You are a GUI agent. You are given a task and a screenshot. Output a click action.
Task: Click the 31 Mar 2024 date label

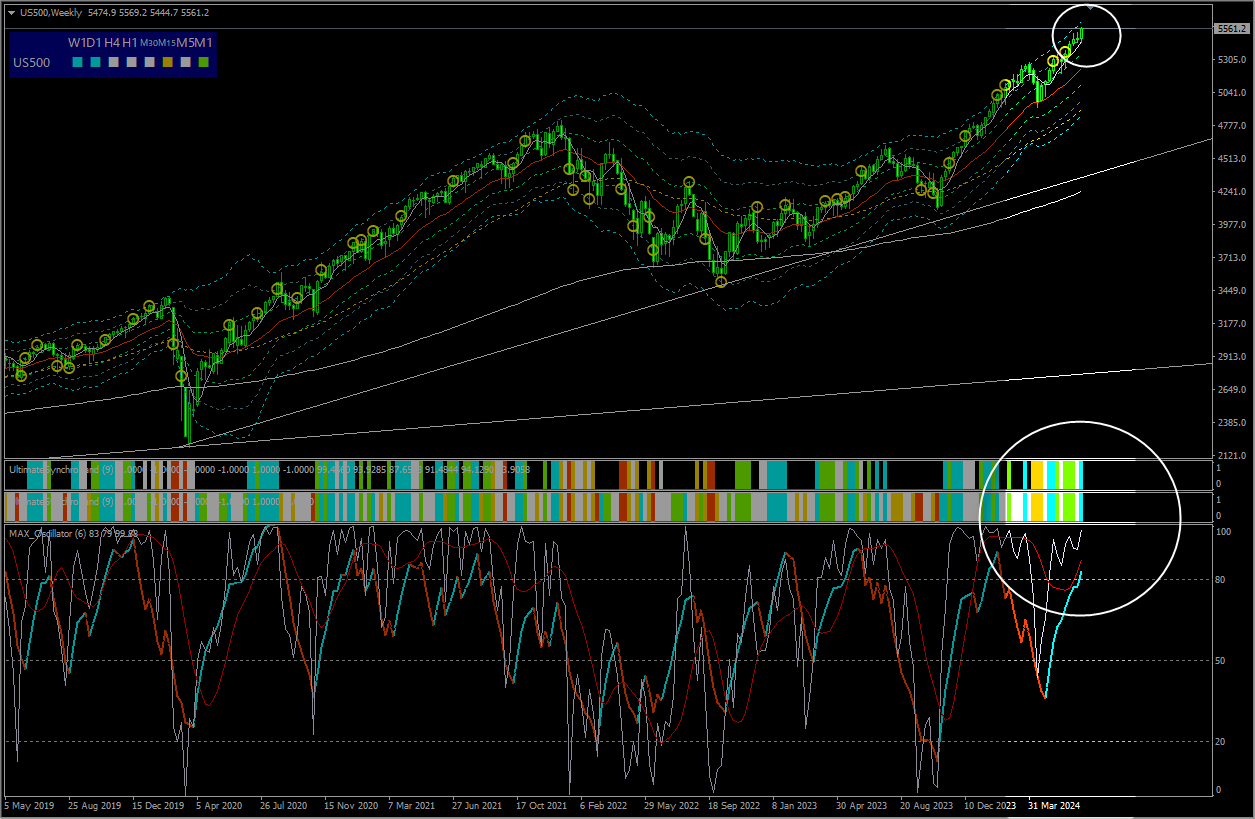coord(1054,805)
